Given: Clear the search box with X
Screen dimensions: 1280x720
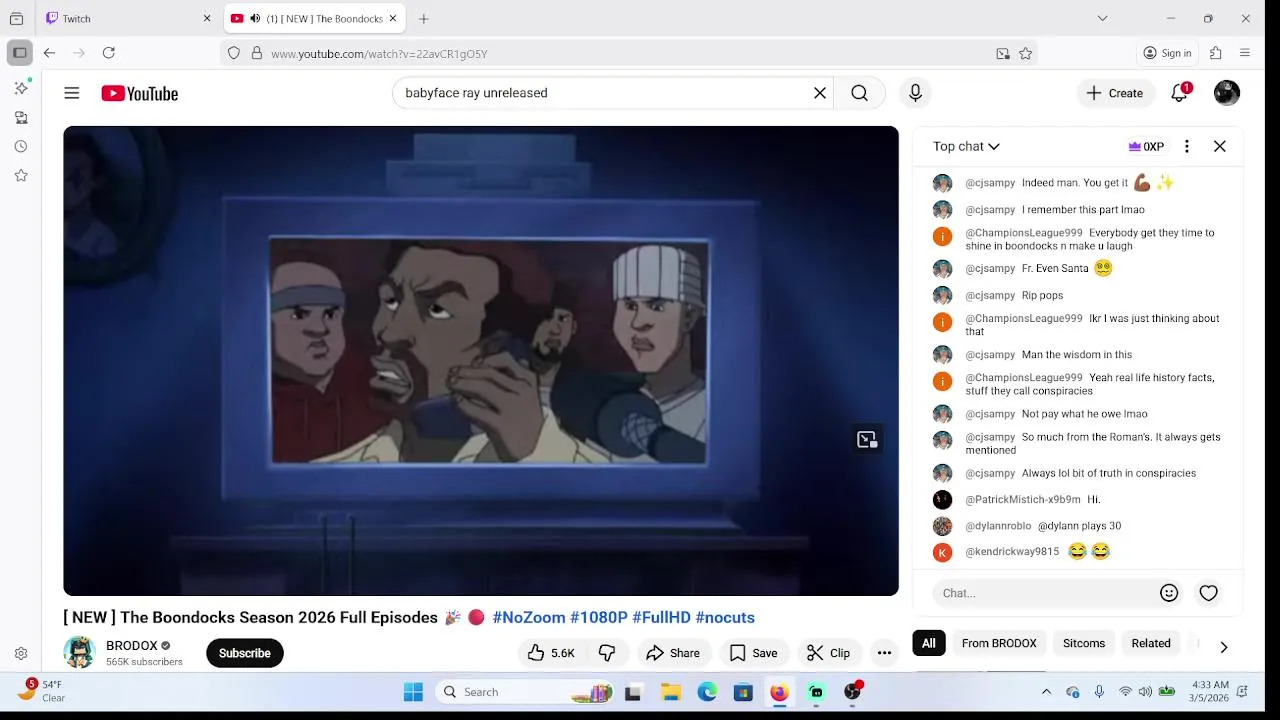Looking at the screenshot, I should (820, 93).
